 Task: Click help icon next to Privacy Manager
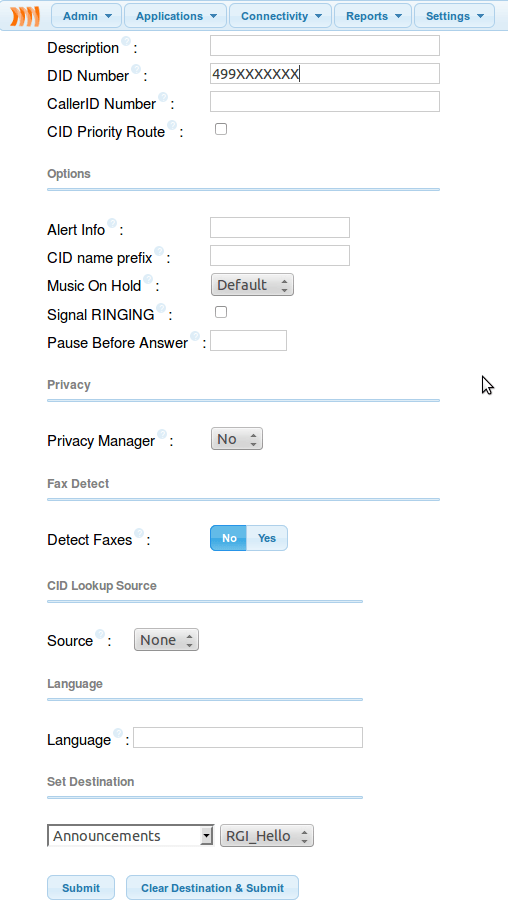(x=162, y=434)
